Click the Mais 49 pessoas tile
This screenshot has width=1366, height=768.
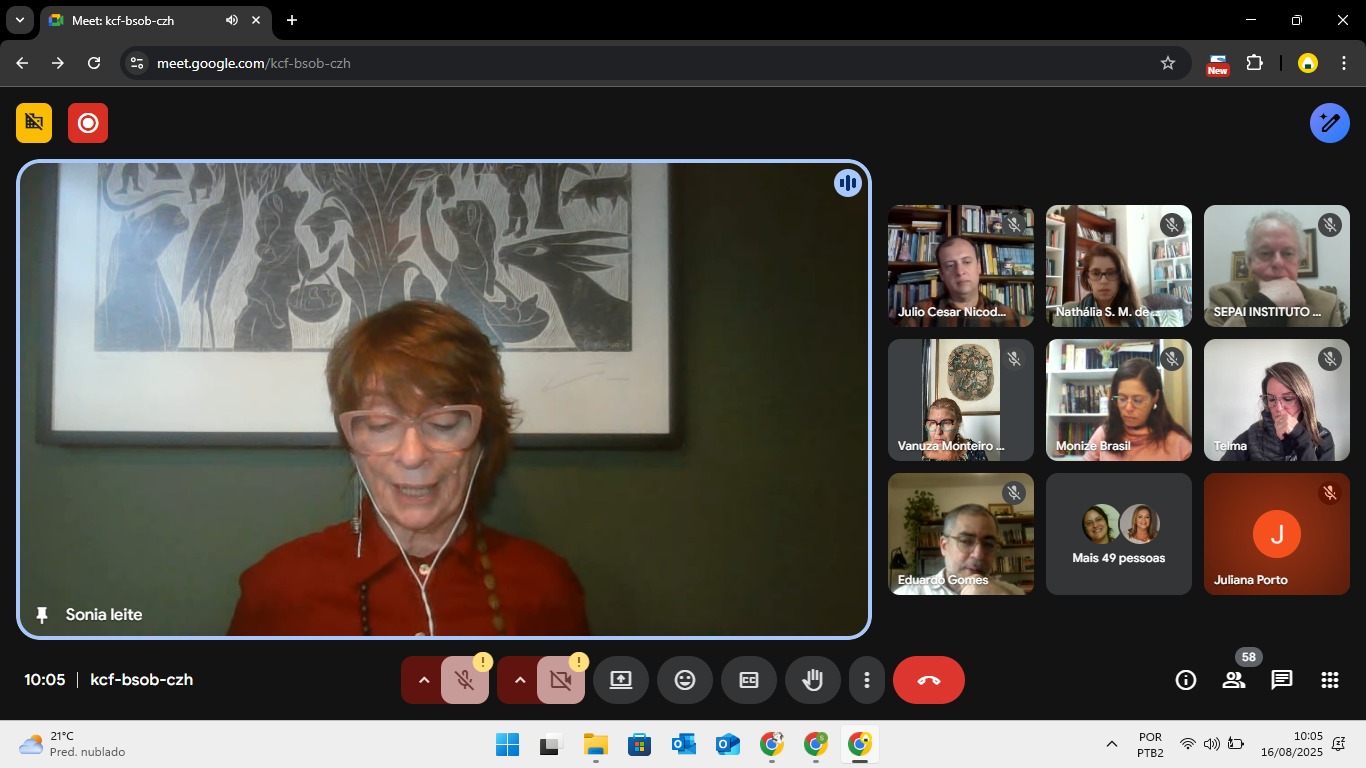(1118, 534)
